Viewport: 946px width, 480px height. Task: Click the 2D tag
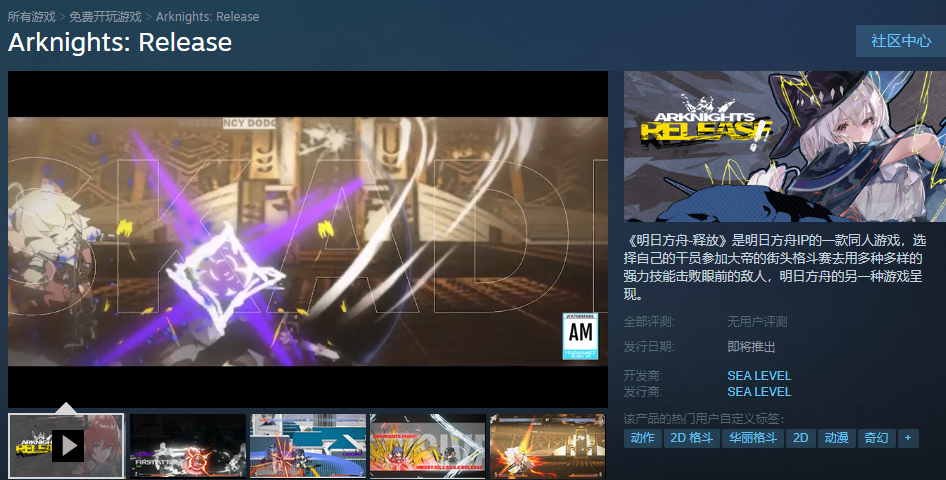pyautogui.click(x=801, y=438)
